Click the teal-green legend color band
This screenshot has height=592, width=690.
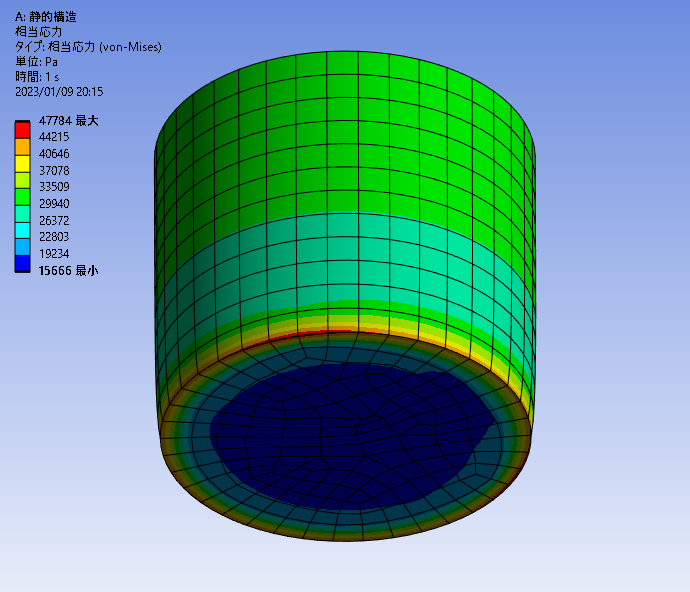(x=22, y=214)
